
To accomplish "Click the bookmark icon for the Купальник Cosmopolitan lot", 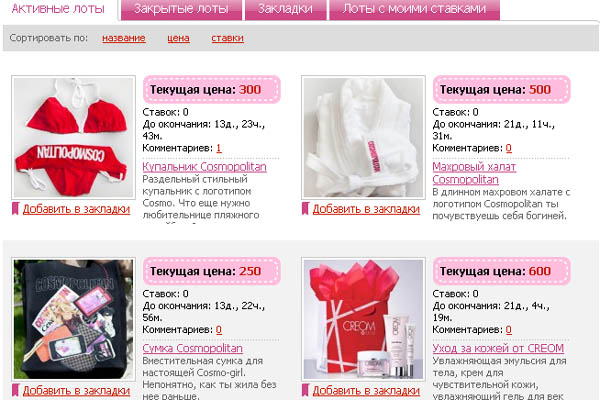I will pyautogui.click(x=15, y=209).
